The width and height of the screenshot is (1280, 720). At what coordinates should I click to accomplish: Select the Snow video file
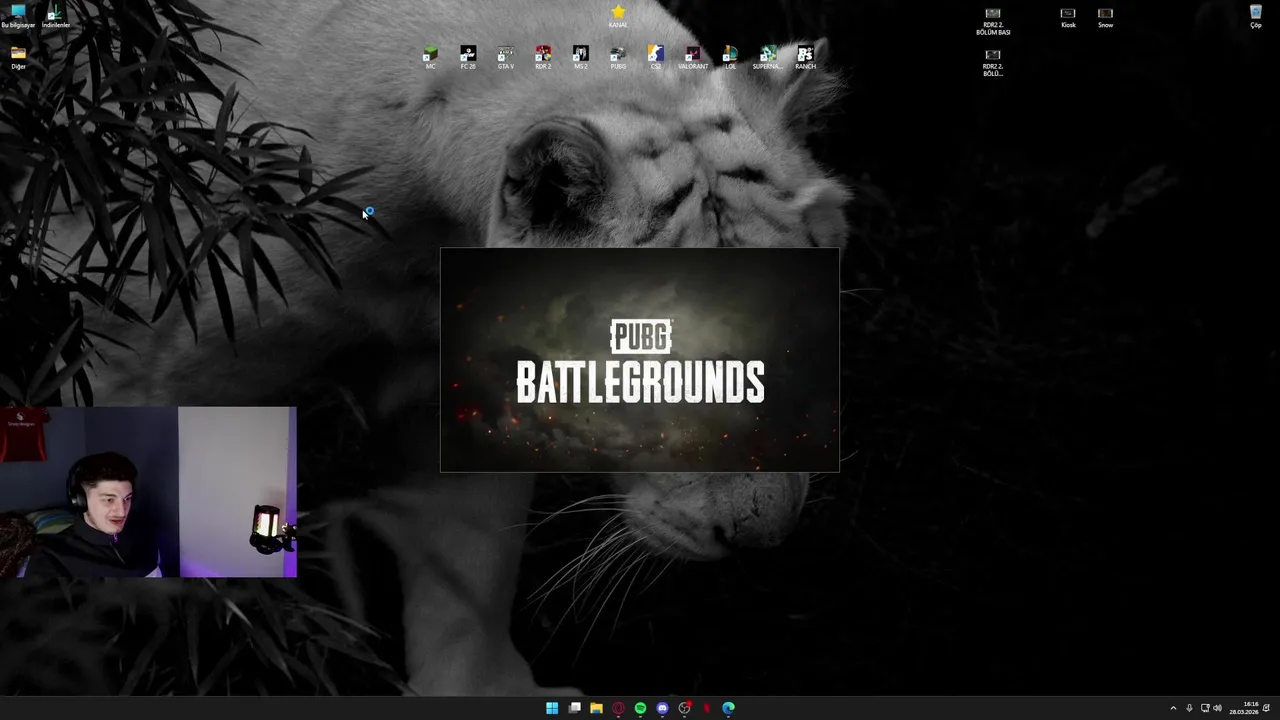(1105, 17)
